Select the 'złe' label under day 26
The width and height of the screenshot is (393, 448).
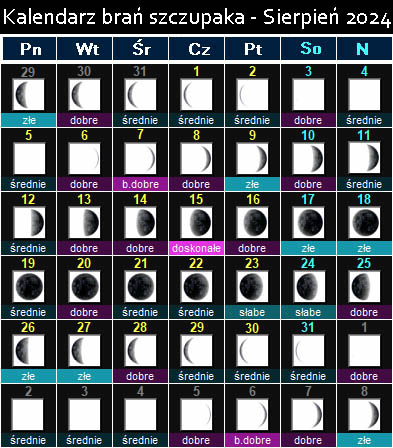pos(28,376)
